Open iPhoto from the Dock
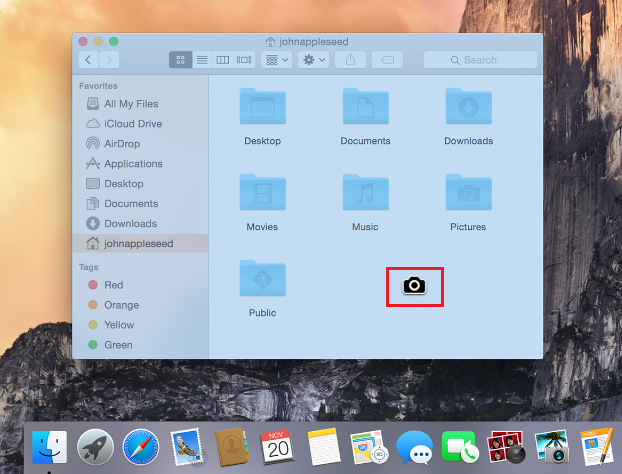The image size is (622, 474). (x=552, y=447)
